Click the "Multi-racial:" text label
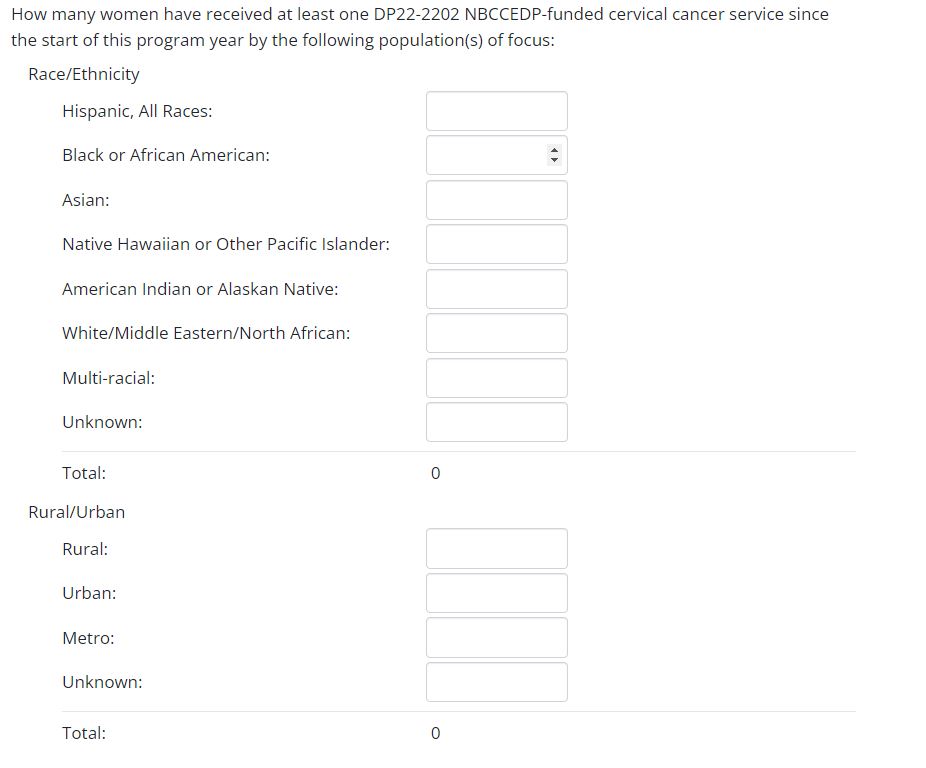 (x=108, y=378)
